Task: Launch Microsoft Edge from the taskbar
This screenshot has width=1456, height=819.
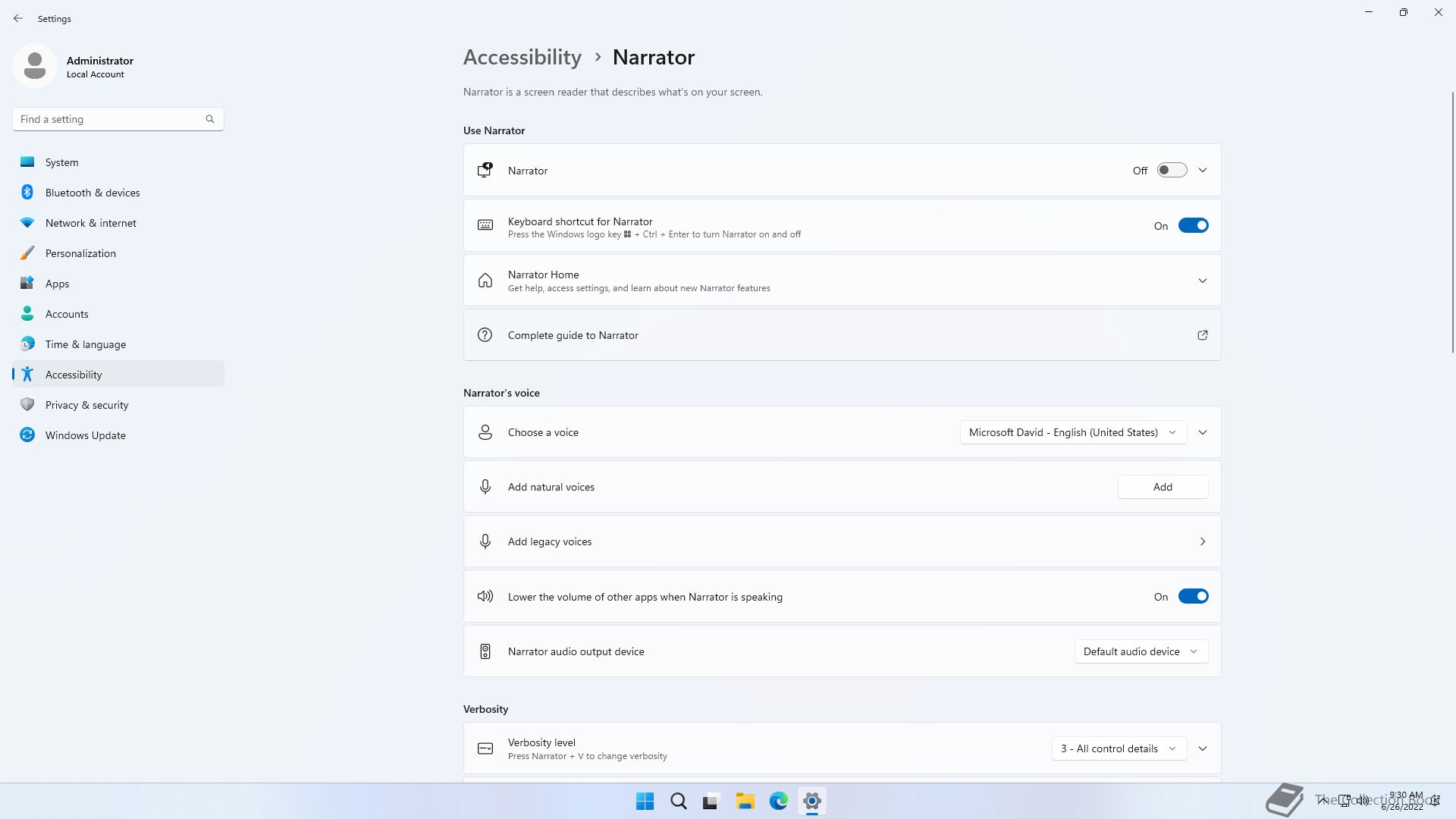Action: point(779,802)
